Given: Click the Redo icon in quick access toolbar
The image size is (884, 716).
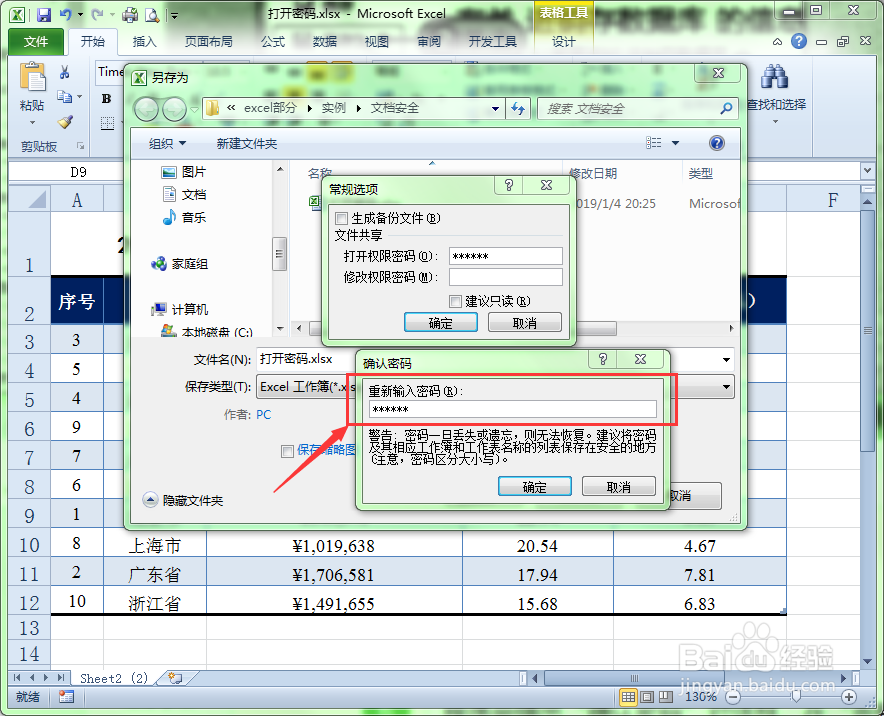Looking at the screenshot, I should point(98,15).
